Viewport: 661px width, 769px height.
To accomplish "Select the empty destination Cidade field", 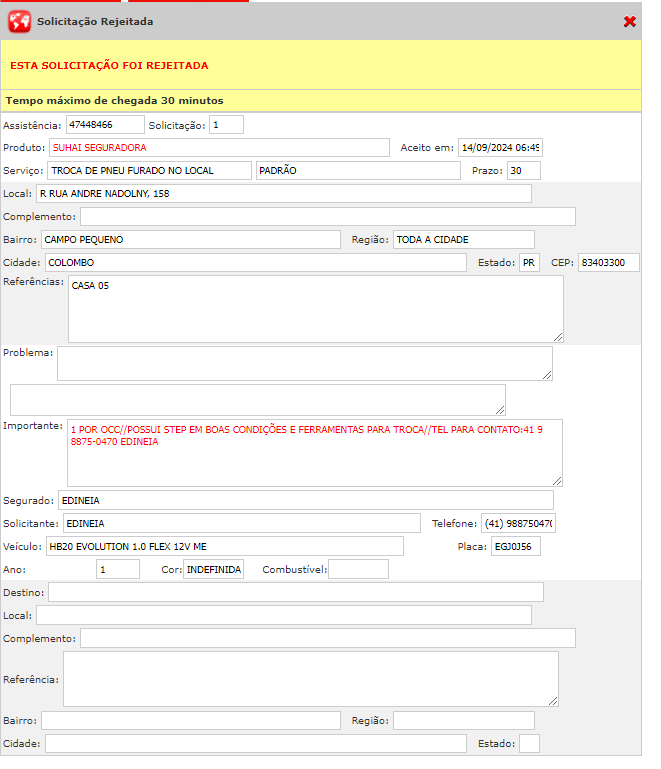I will [256, 744].
